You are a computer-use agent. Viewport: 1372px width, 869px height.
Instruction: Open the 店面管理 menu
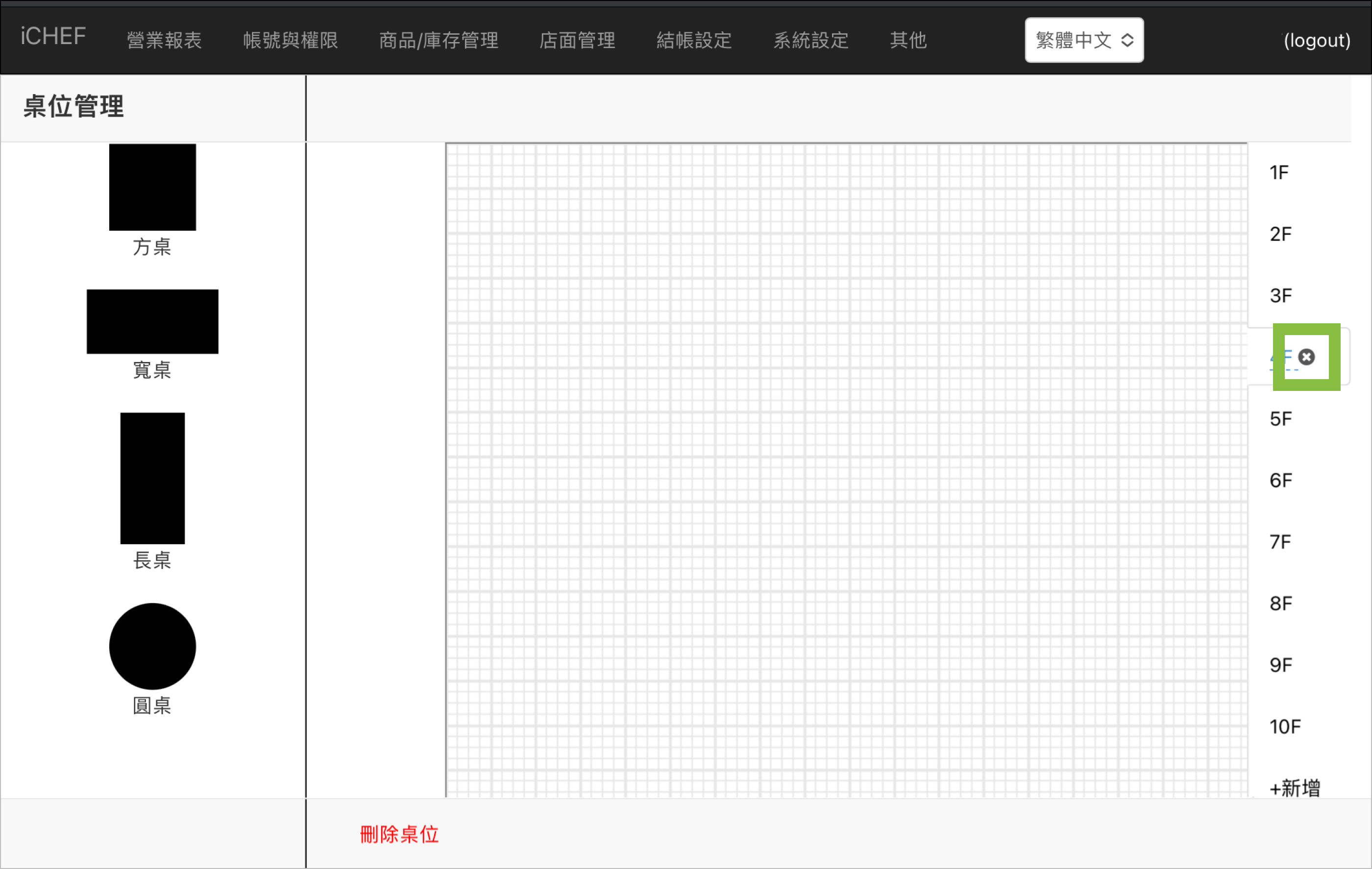578,41
